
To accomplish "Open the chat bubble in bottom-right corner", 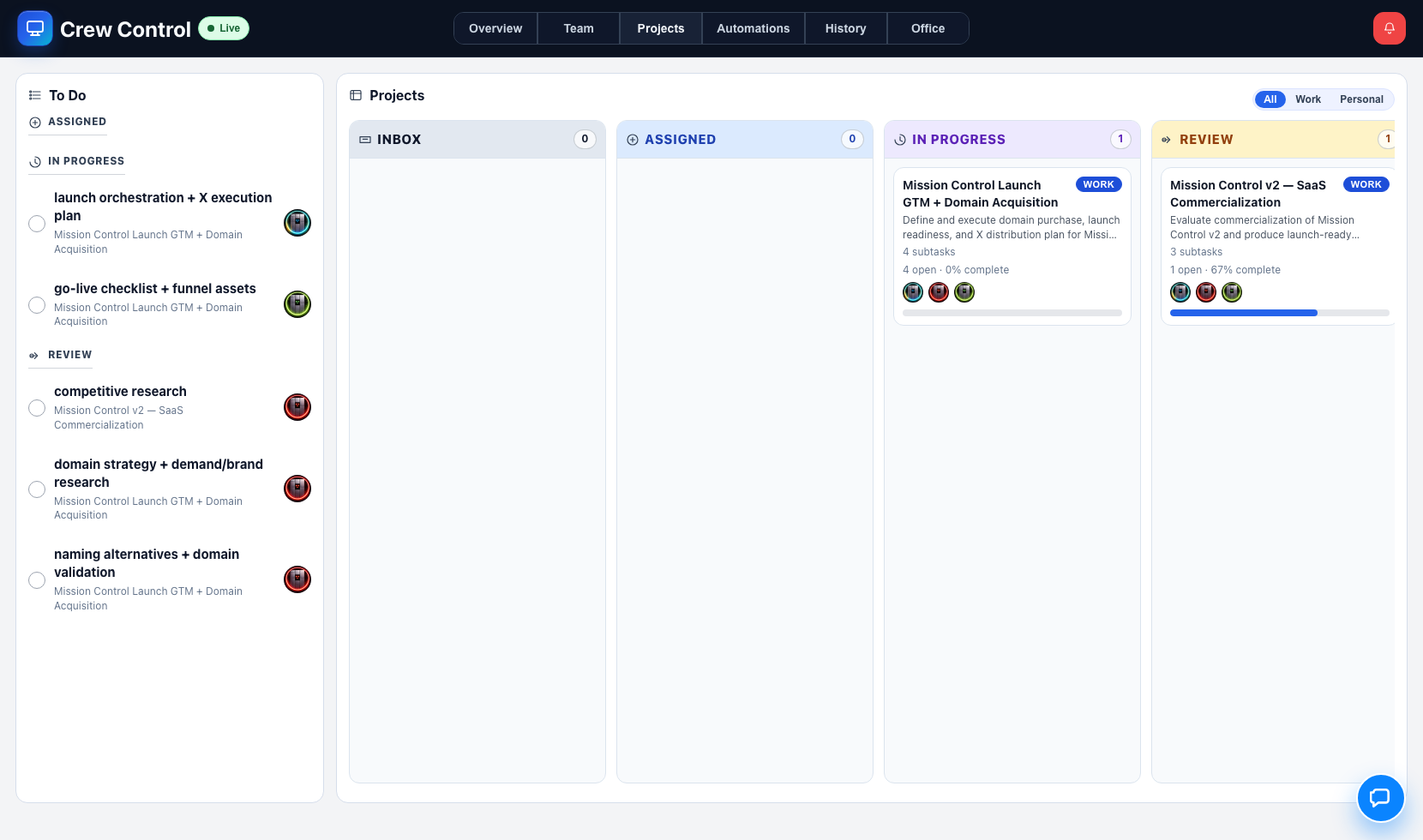I will click(x=1381, y=797).
